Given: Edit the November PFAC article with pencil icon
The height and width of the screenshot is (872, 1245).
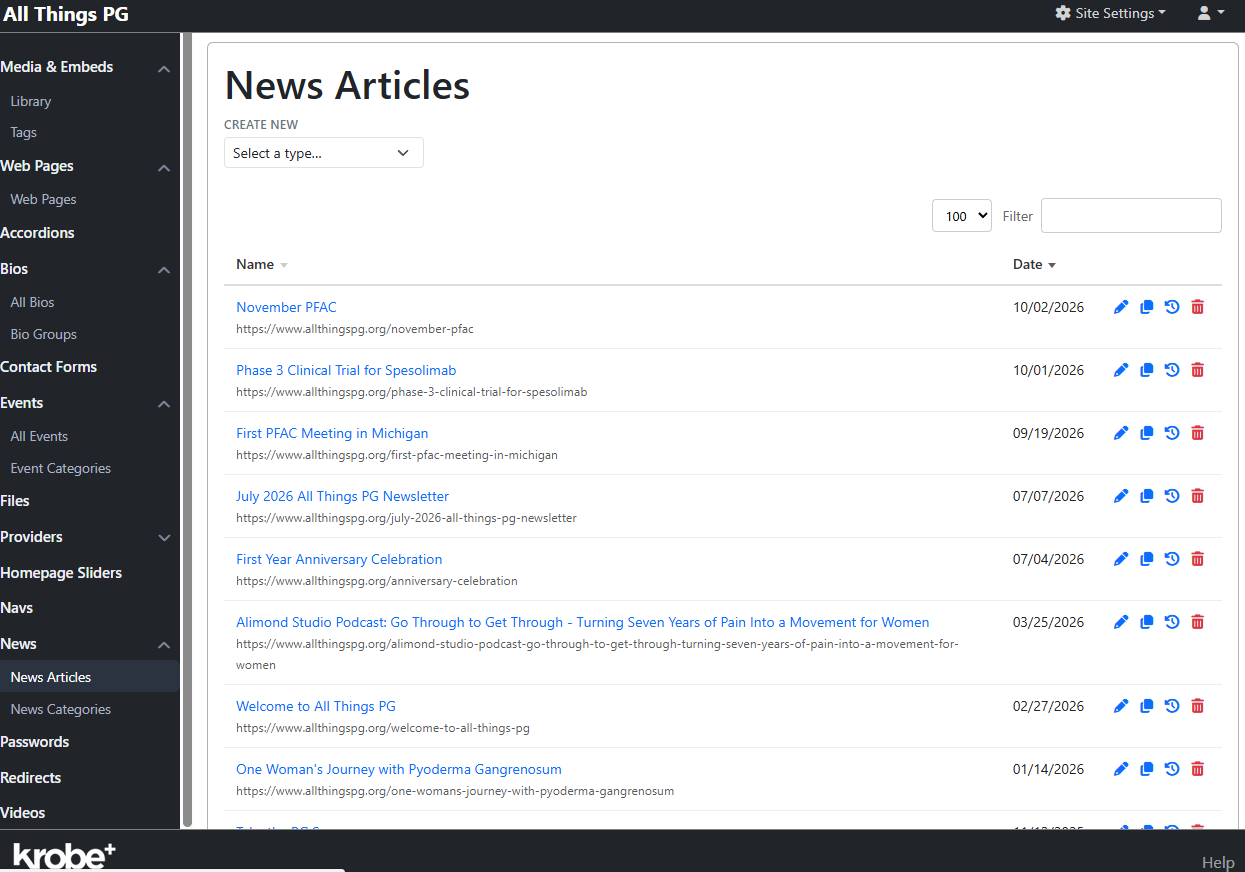Looking at the screenshot, I should click(1121, 307).
